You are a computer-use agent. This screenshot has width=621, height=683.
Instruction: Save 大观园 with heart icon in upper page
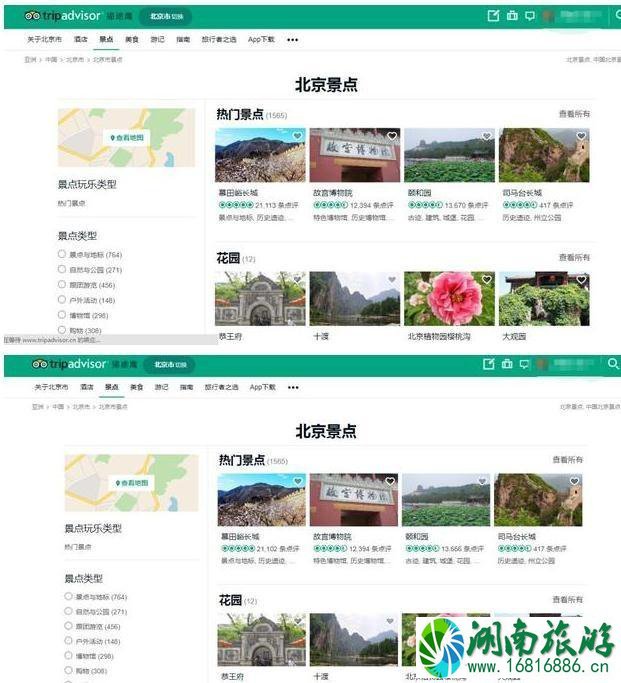coord(581,280)
